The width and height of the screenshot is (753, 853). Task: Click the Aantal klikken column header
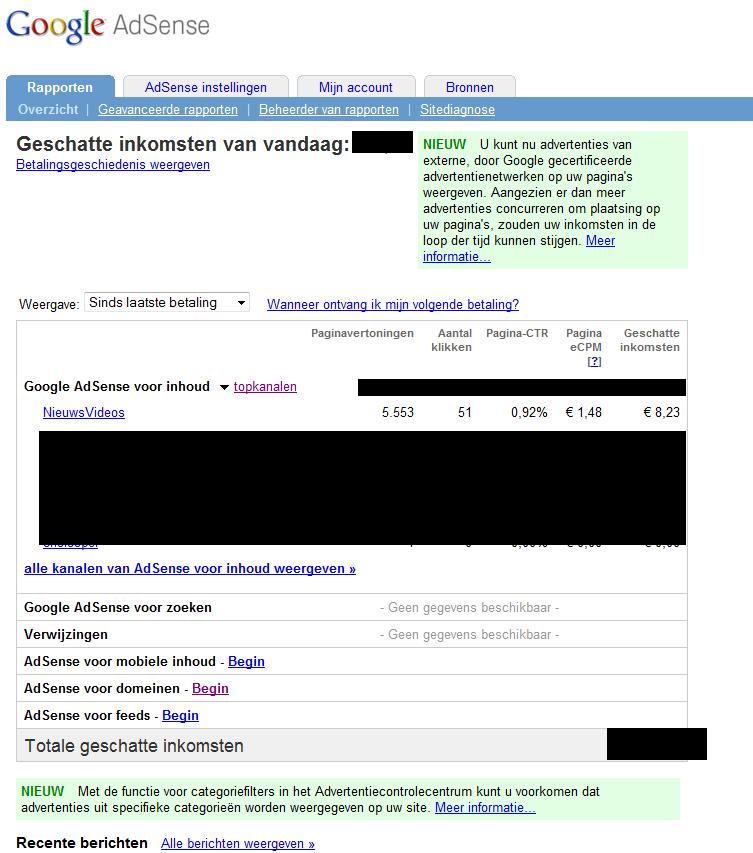click(x=452, y=340)
